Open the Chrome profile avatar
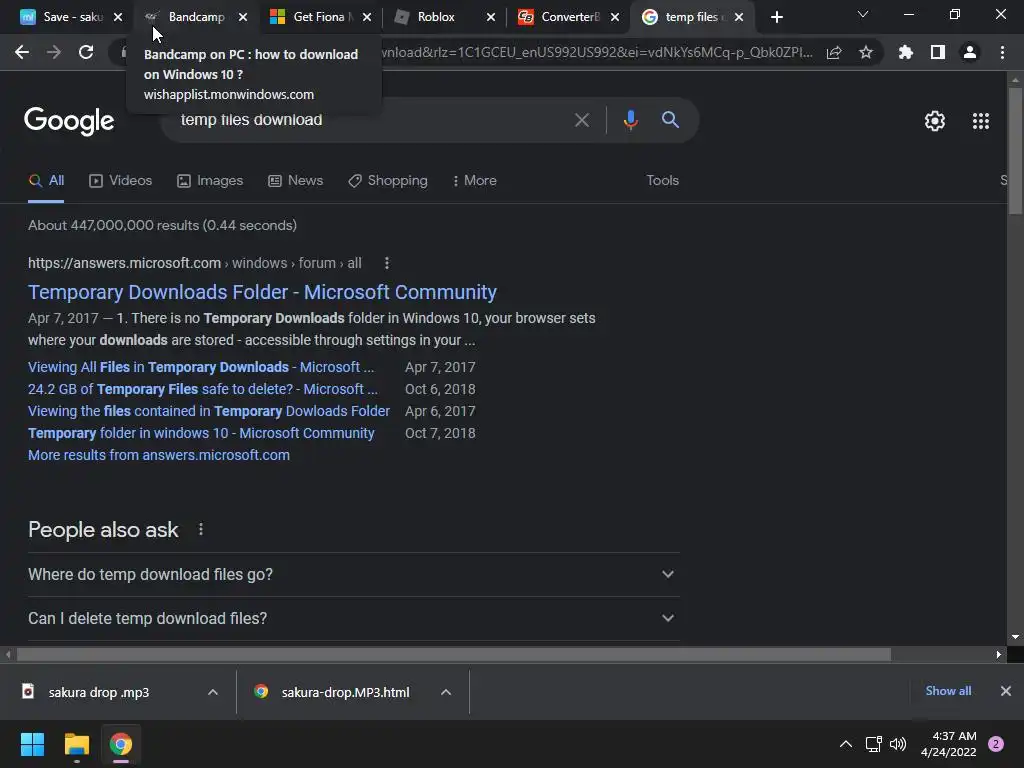 [x=970, y=52]
